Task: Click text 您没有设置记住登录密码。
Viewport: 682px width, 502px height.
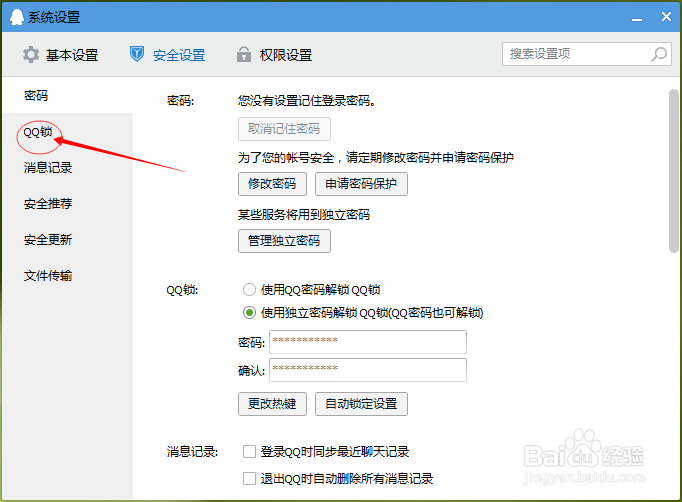Action: click(x=307, y=101)
